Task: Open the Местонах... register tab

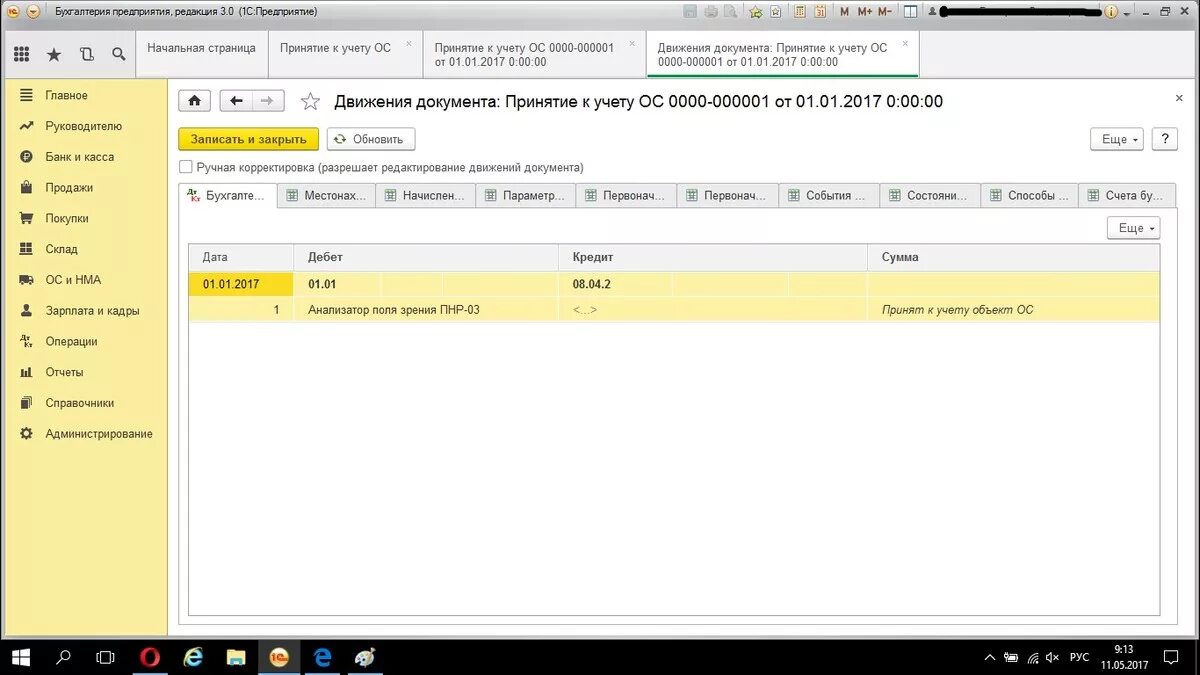Action: [x=326, y=196]
